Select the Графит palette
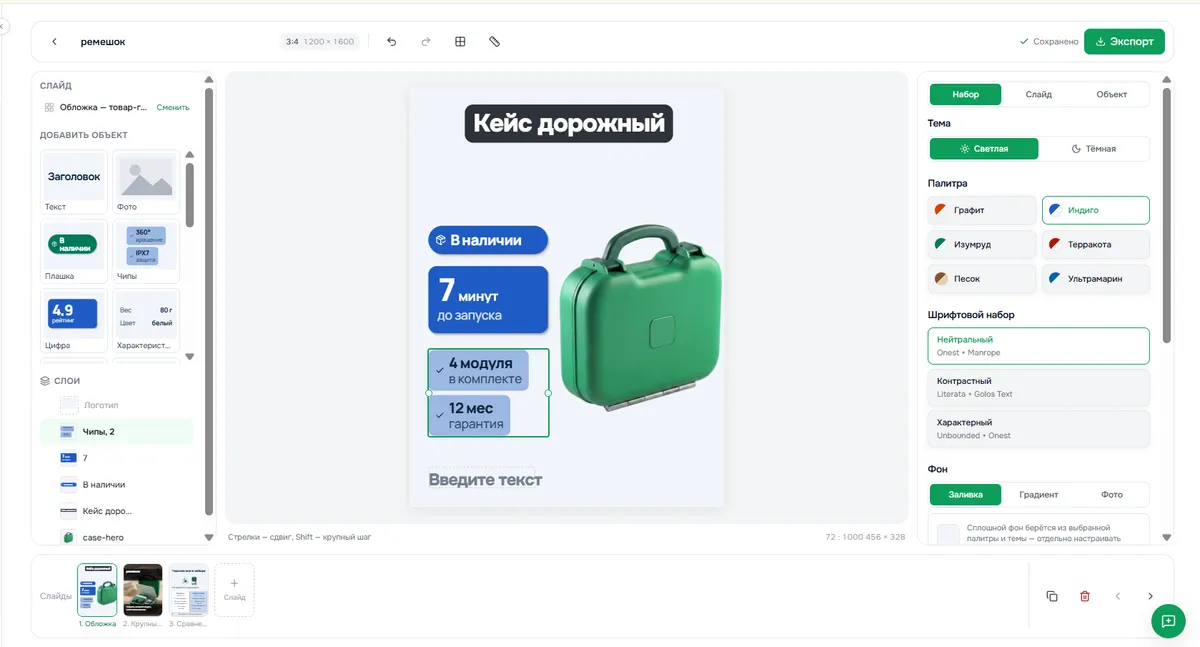Image resolution: width=1200 pixels, height=647 pixels. 982,210
